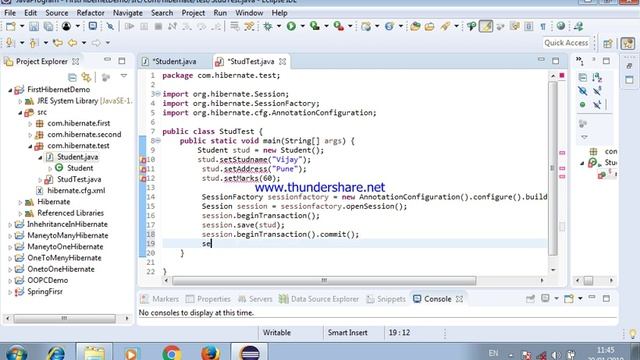This screenshot has height=360, width=640.
Task: Click the editor vertical scrollbar
Action: (x=553, y=168)
